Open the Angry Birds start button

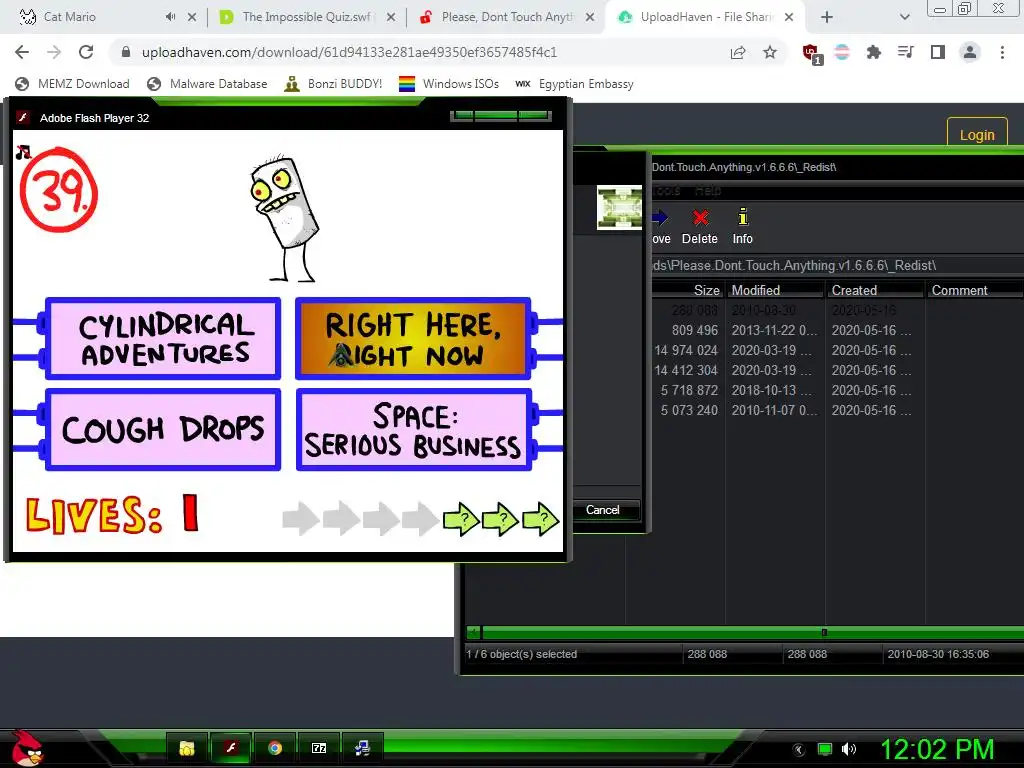click(x=27, y=748)
